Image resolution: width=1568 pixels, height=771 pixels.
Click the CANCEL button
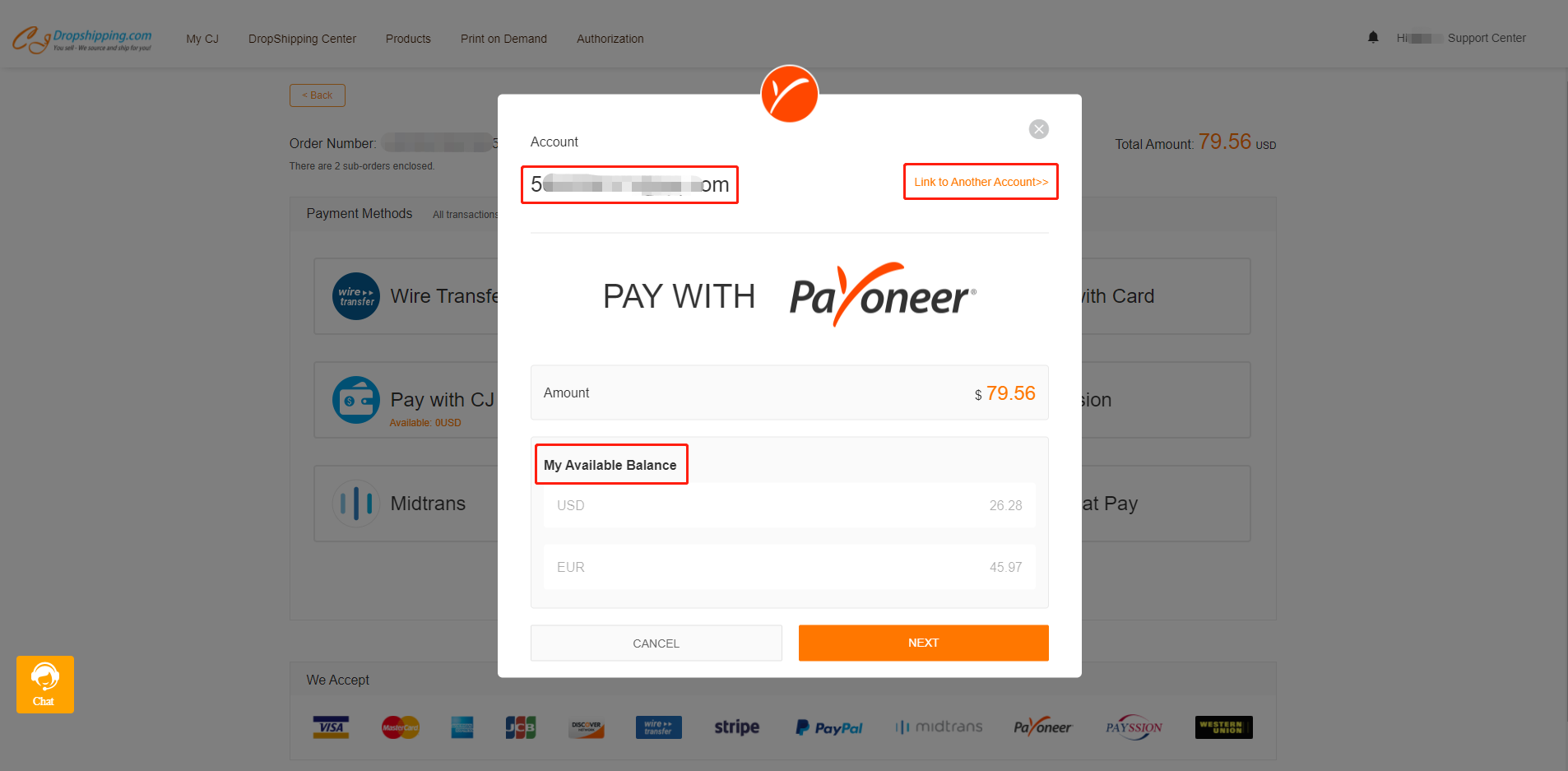click(x=656, y=643)
